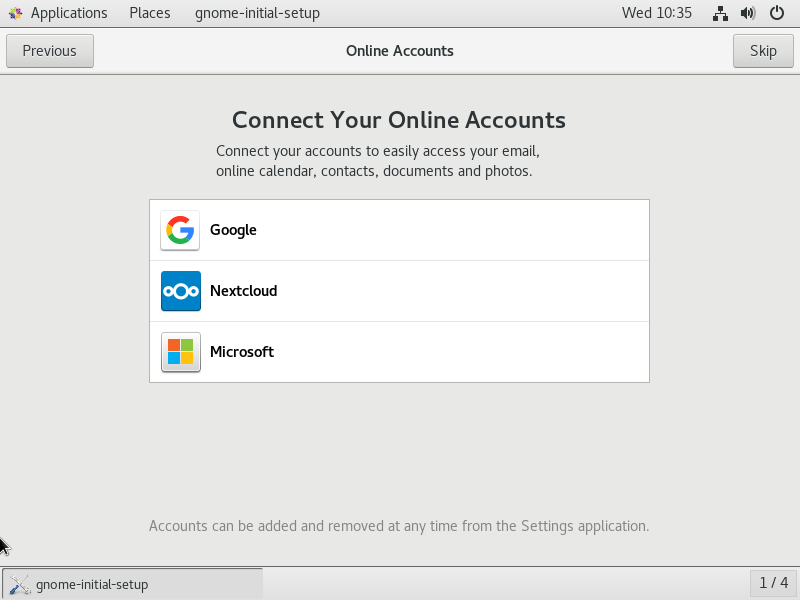Viewport: 800px width, 600px height.
Task: Go back with the Previous button
Action: click(x=50, y=51)
